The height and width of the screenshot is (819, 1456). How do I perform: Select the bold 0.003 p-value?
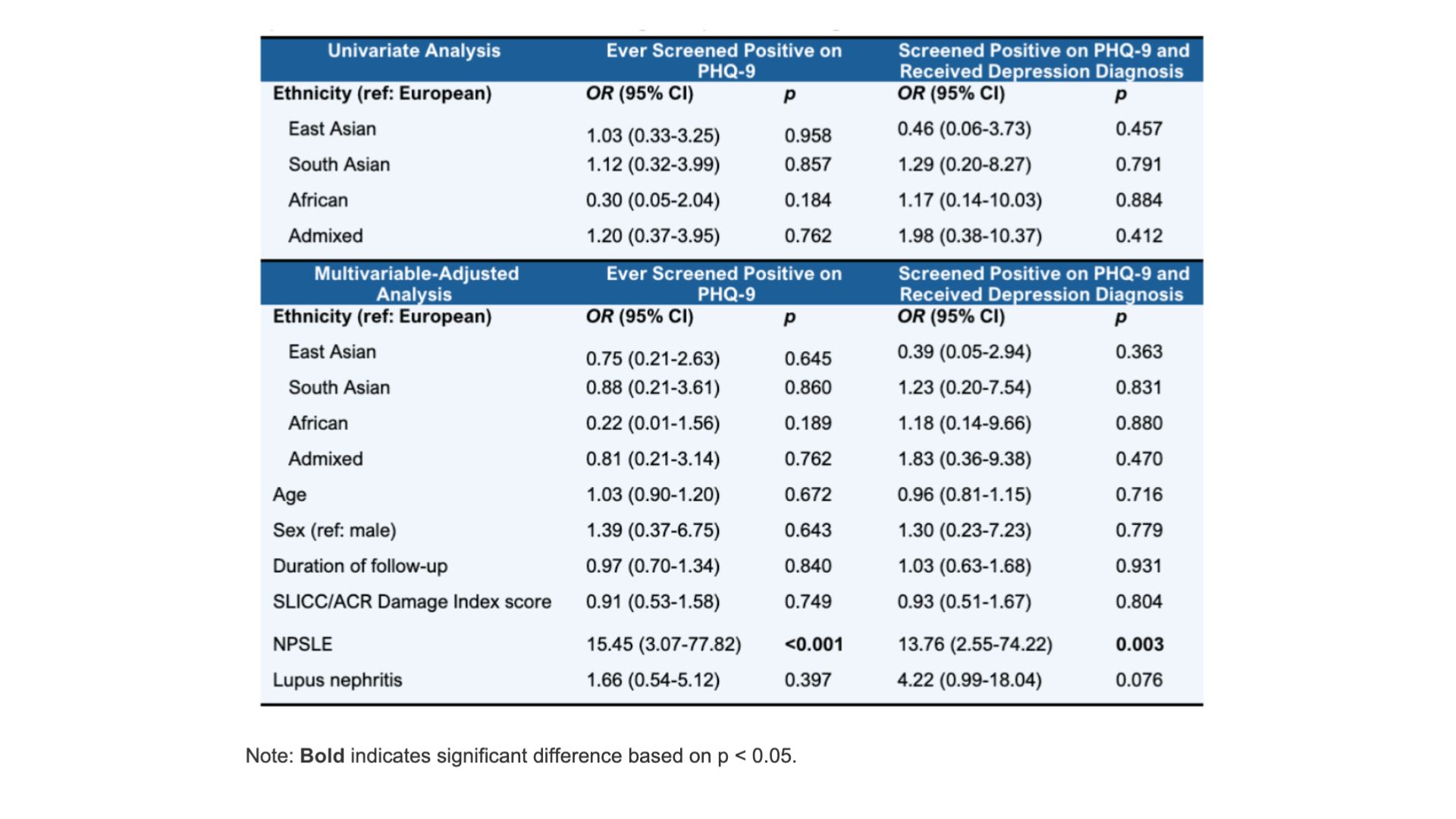coord(1139,644)
